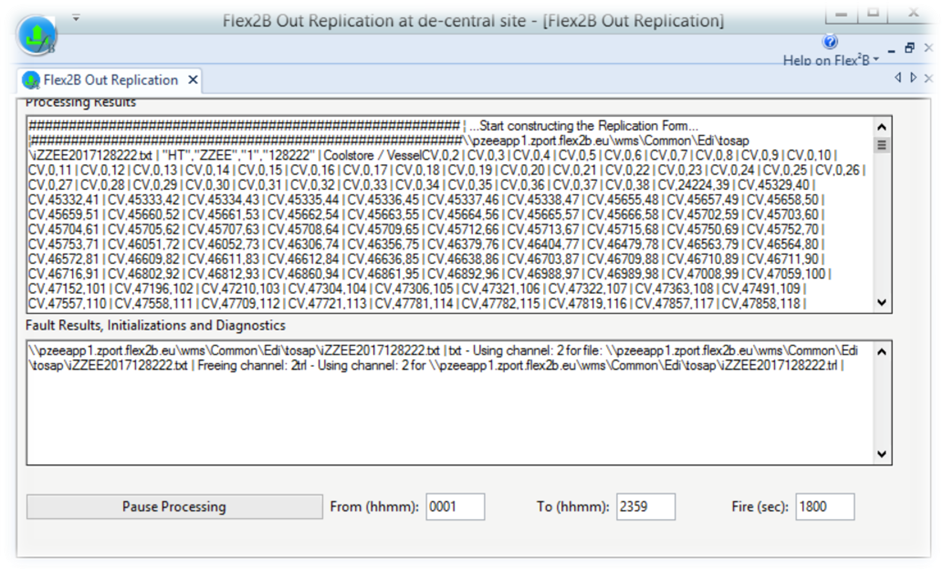
Task: Select the Flex2B Out Replication tab
Action: point(110,80)
